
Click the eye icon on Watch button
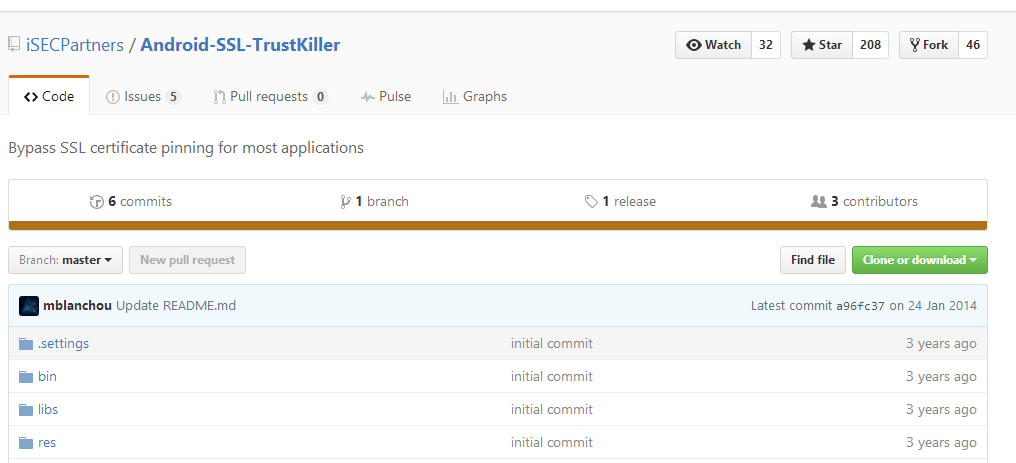(694, 45)
